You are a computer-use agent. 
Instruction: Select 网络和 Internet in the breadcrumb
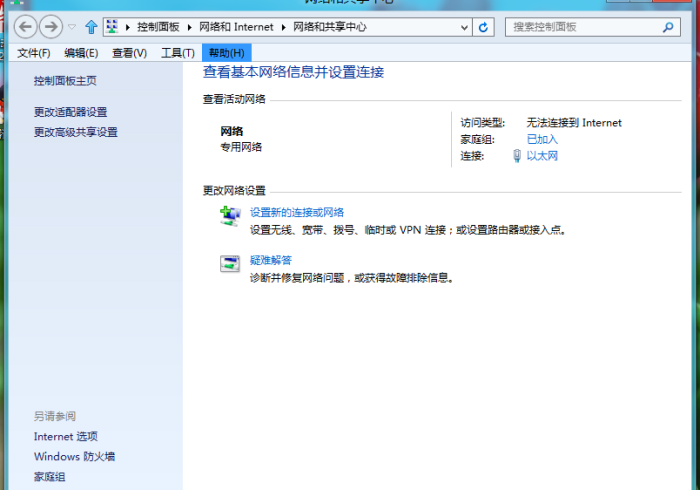tap(236, 27)
